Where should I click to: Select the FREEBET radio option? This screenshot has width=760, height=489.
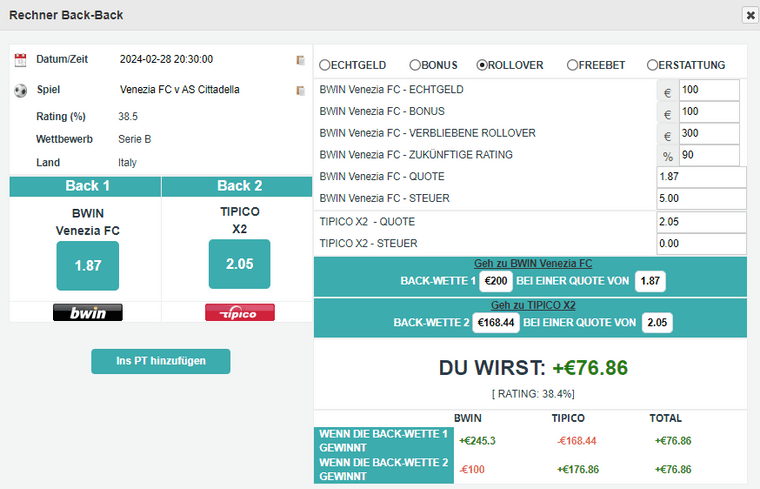coord(572,65)
